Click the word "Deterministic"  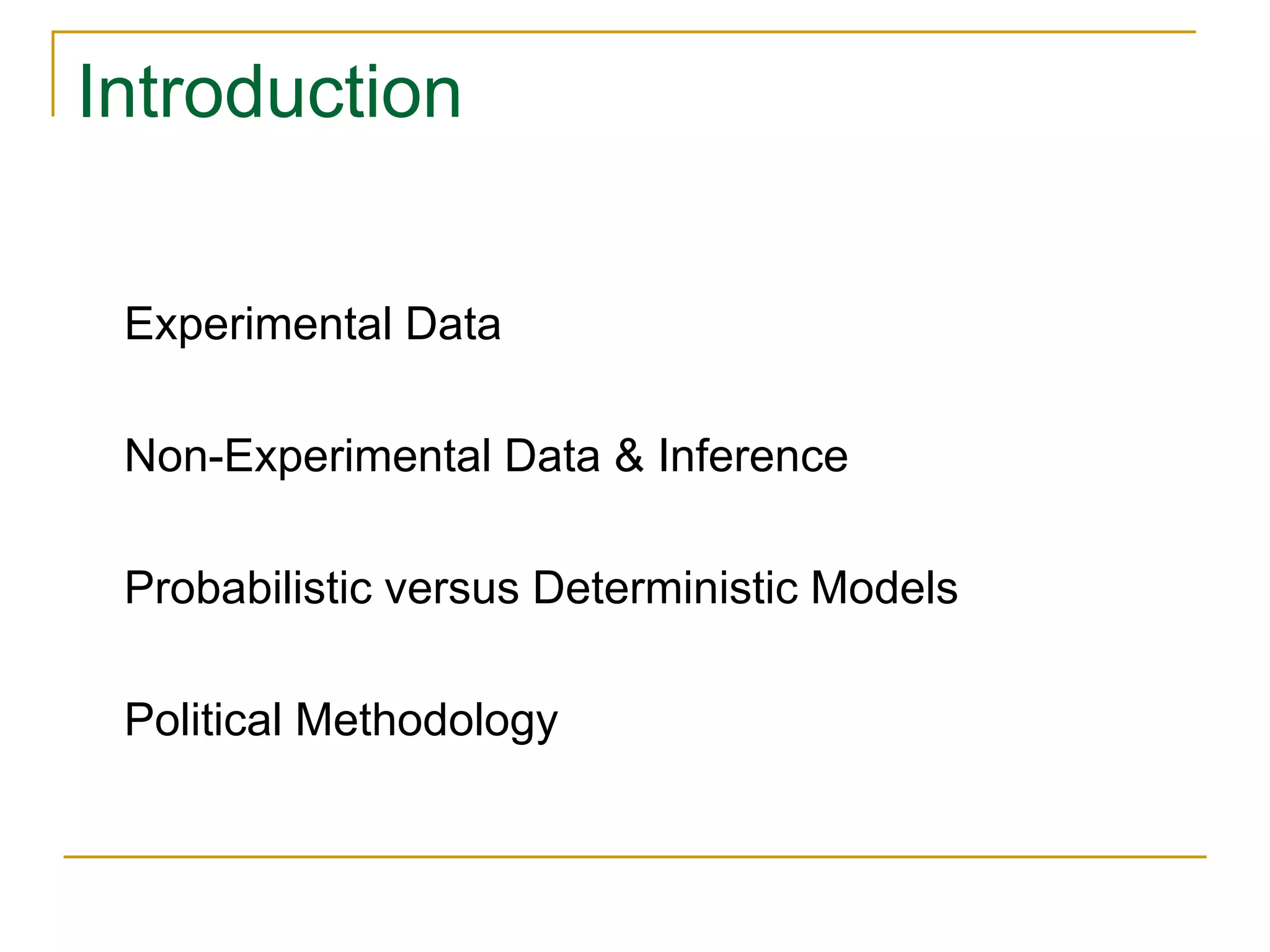(x=664, y=588)
